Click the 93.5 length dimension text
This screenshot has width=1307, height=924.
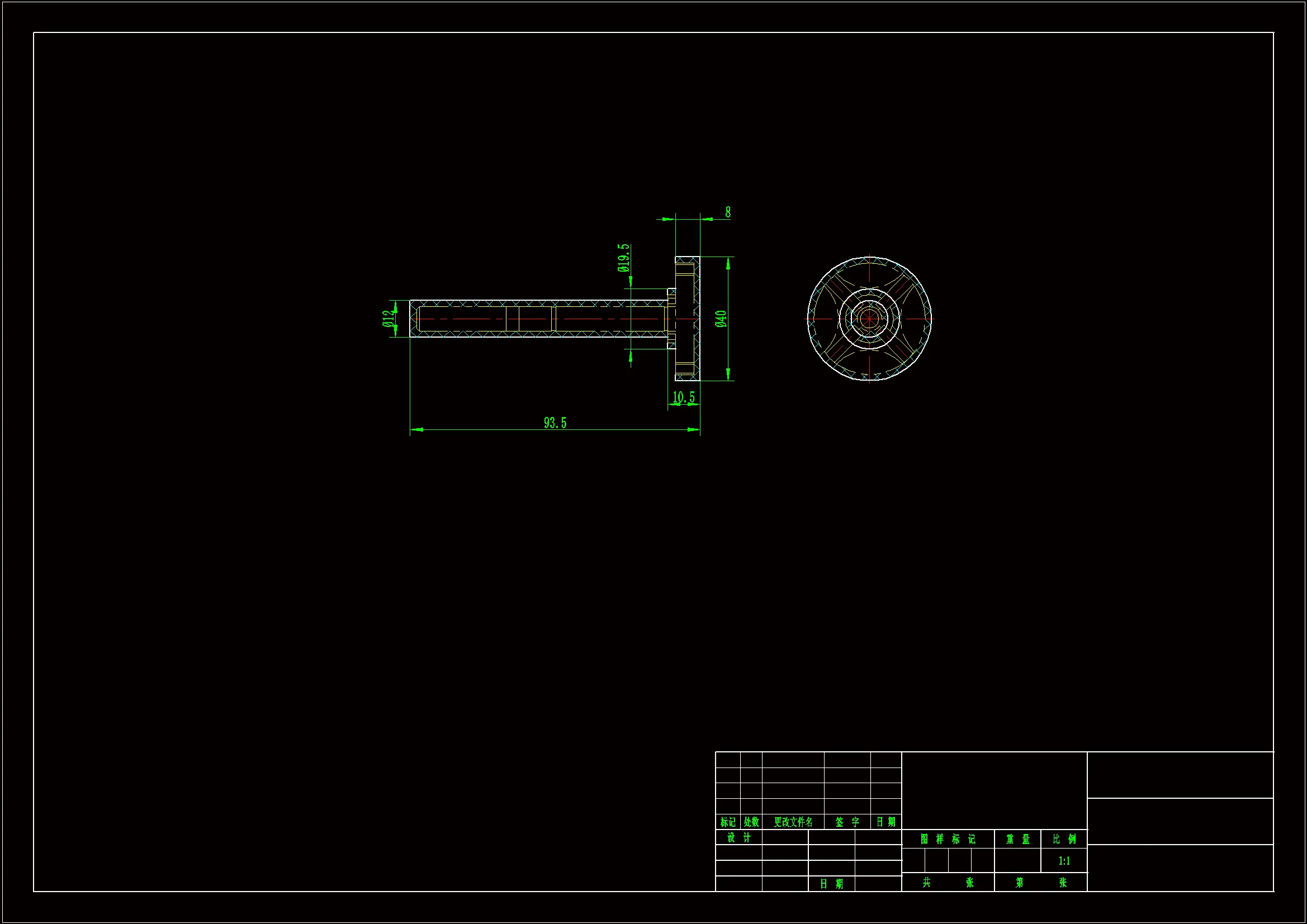pyautogui.click(x=555, y=423)
